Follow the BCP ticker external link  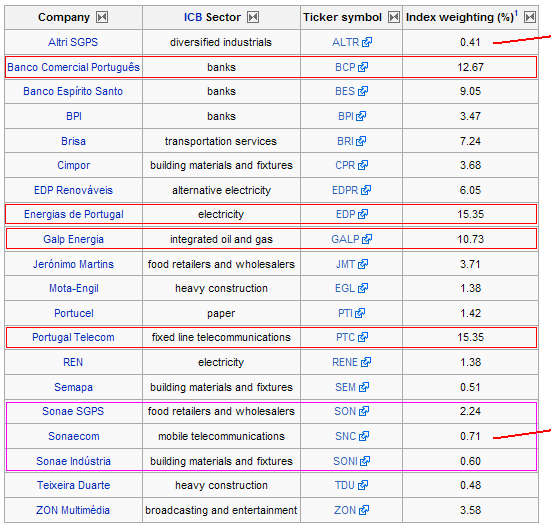pos(352,67)
